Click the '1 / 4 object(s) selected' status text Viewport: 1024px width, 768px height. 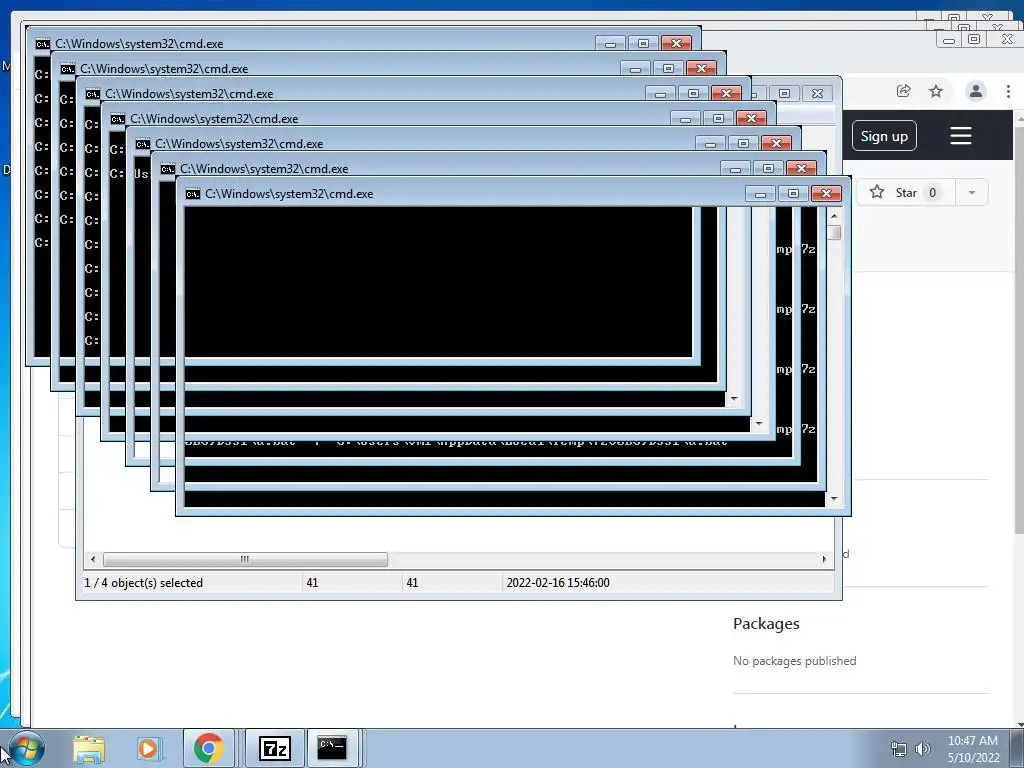click(x=144, y=583)
